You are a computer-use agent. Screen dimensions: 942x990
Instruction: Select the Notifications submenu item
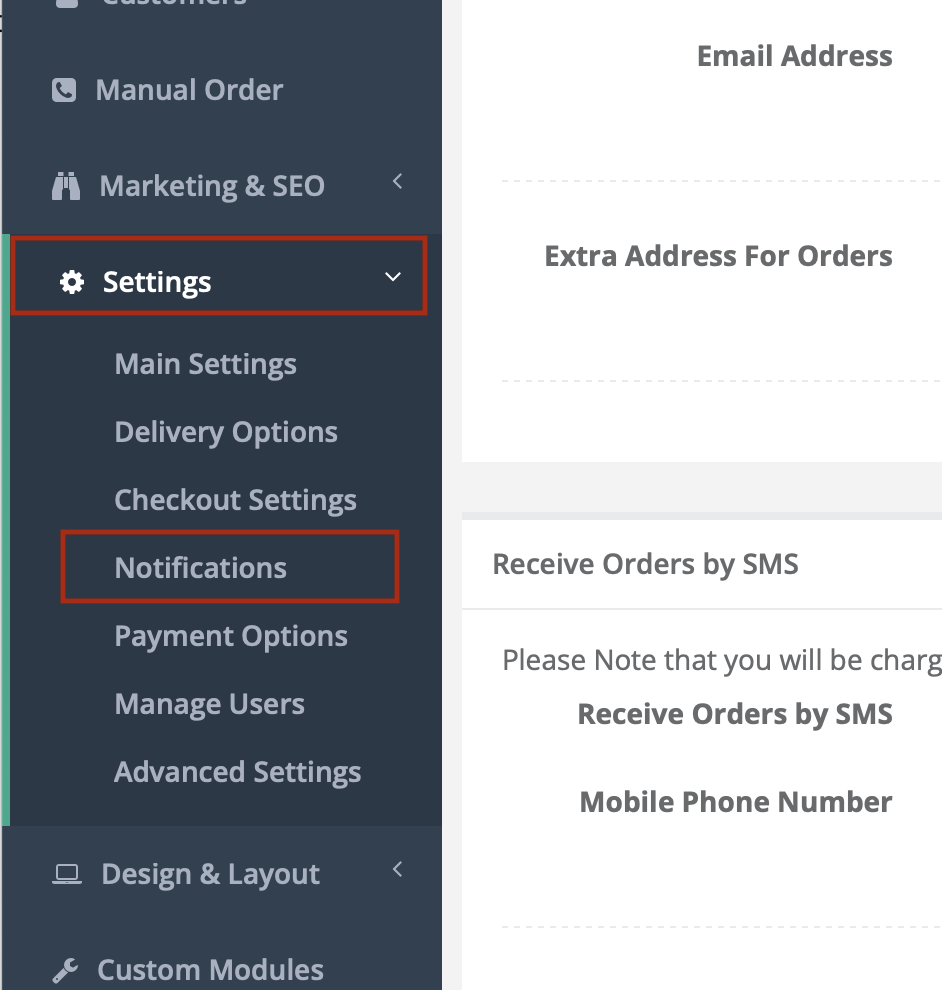[x=200, y=568]
